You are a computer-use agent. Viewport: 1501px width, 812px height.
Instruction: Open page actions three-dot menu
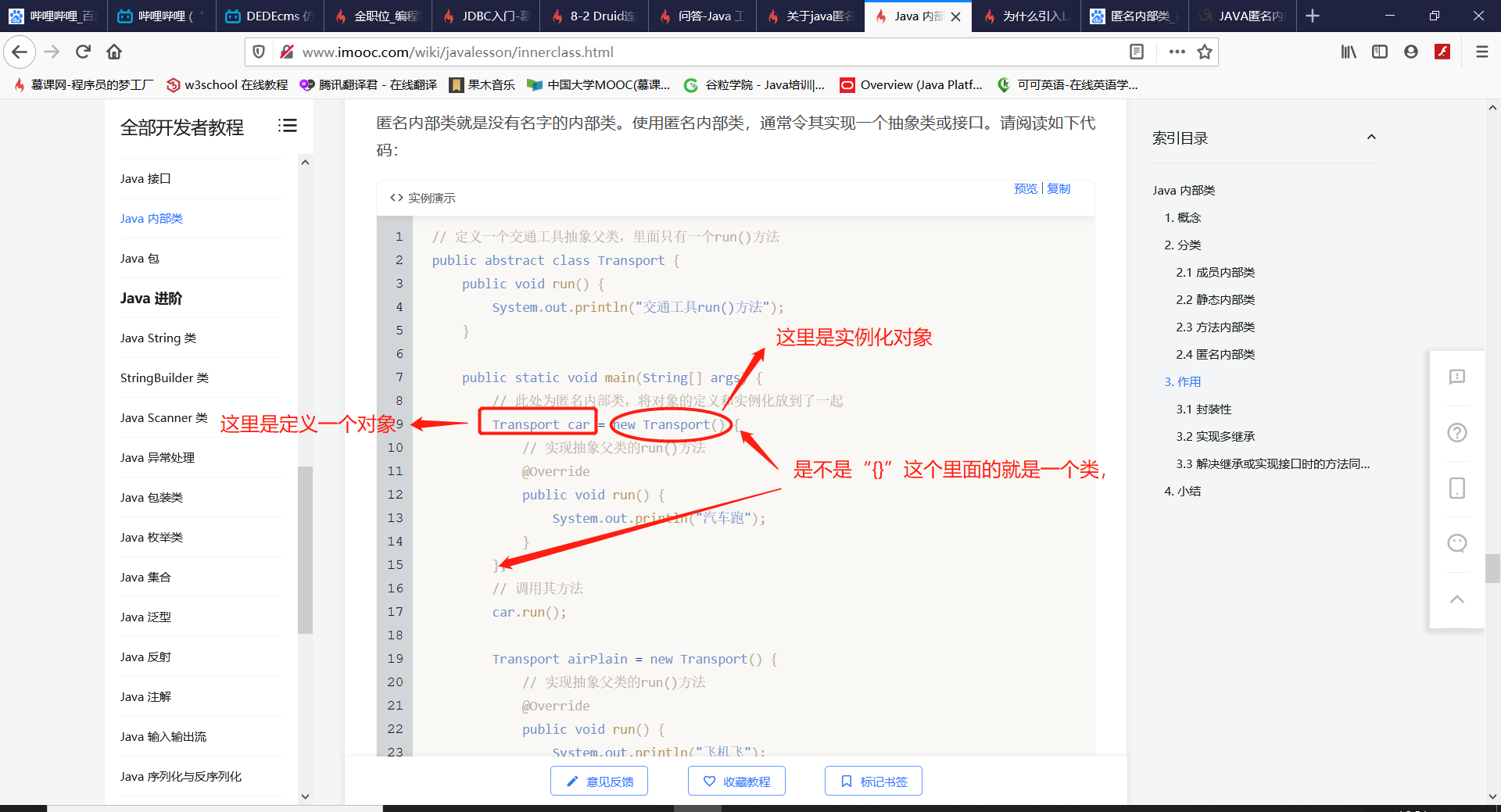(1177, 52)
